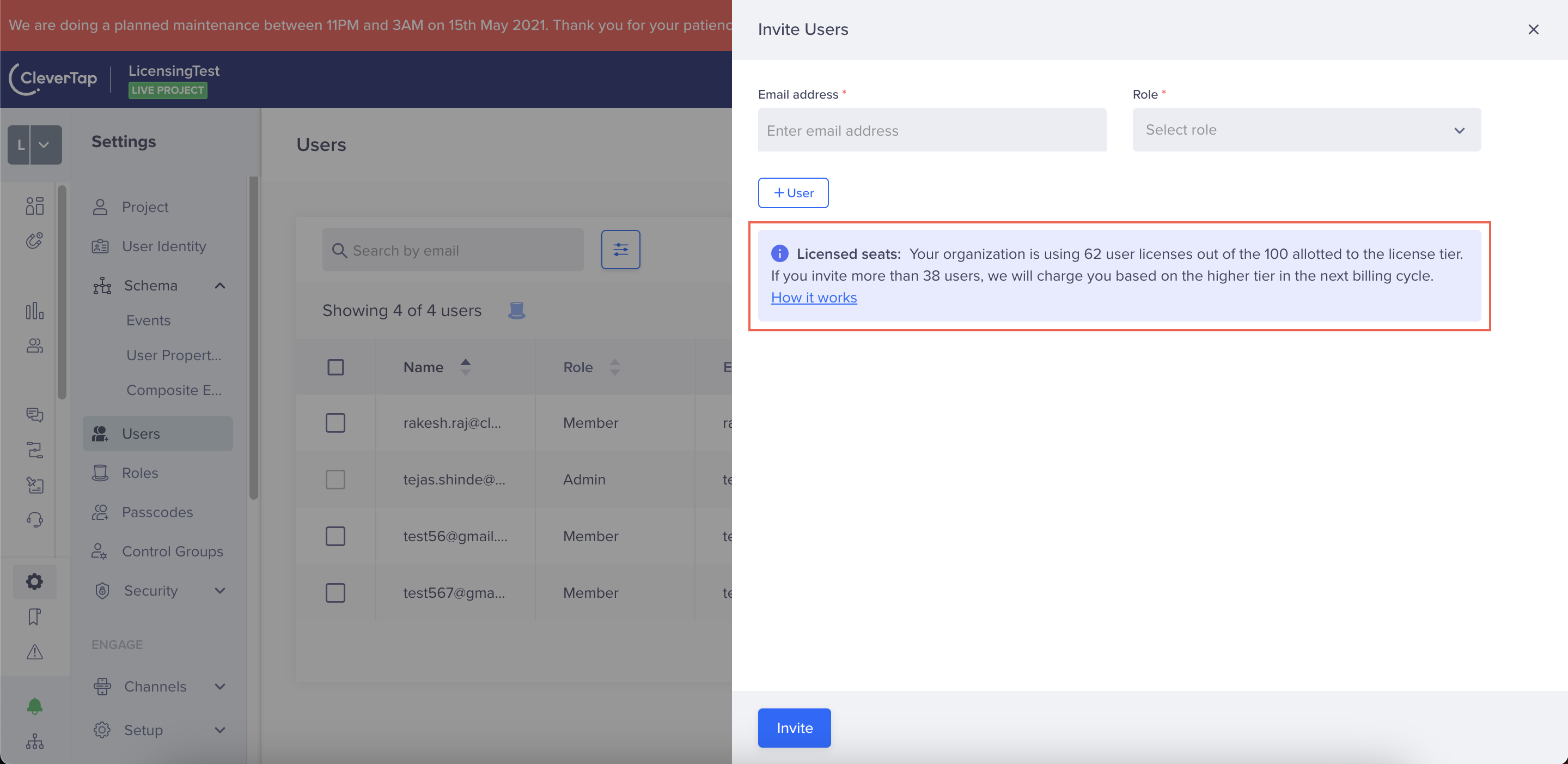This screenshot has width=1568, height=764.
Task: Expand the Security section chevron
Action: tap(221, 590)
